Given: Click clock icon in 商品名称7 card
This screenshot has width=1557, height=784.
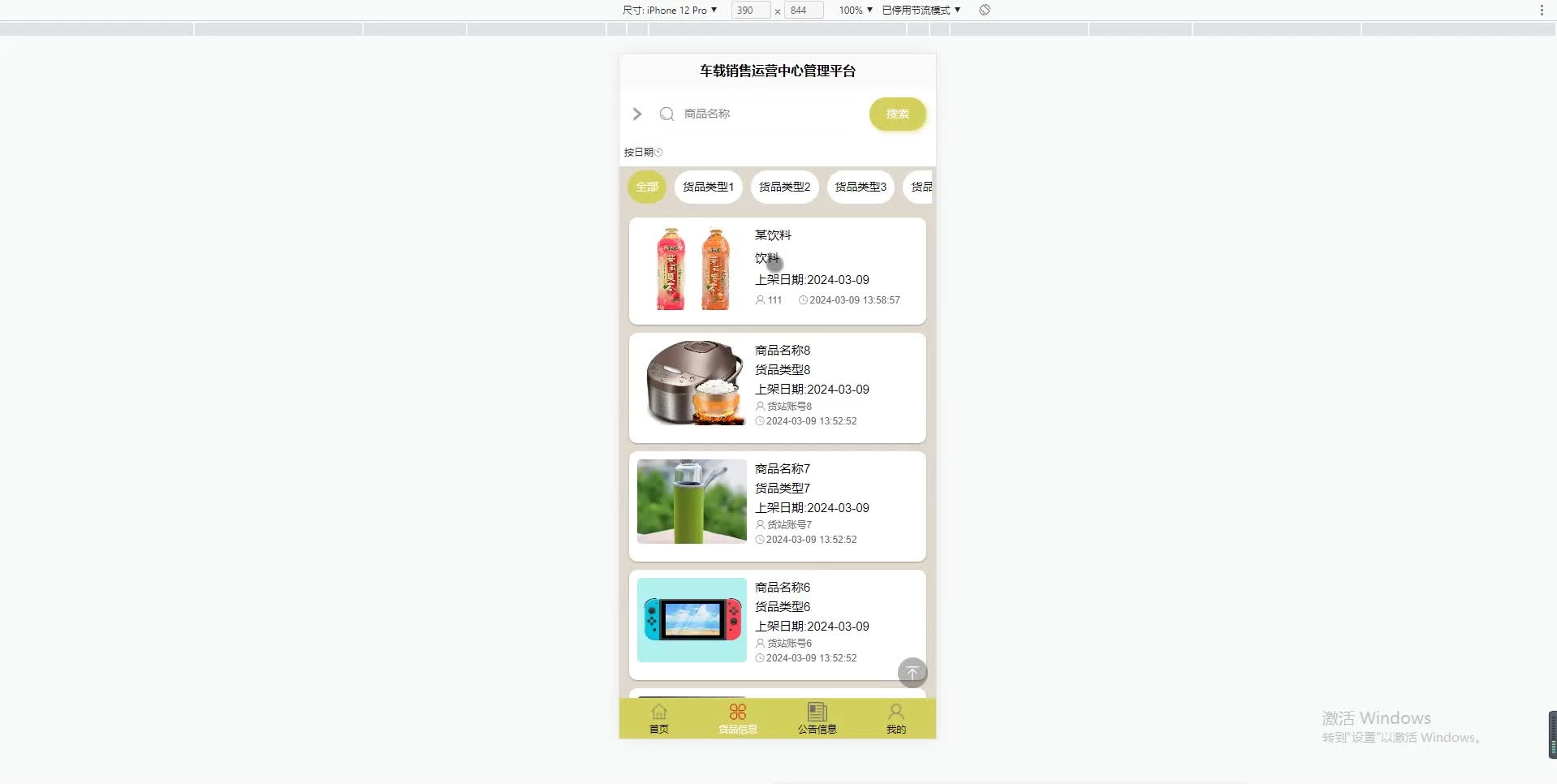Looking at the screenshot, I should pyautogui.click(x=760, y=540).
